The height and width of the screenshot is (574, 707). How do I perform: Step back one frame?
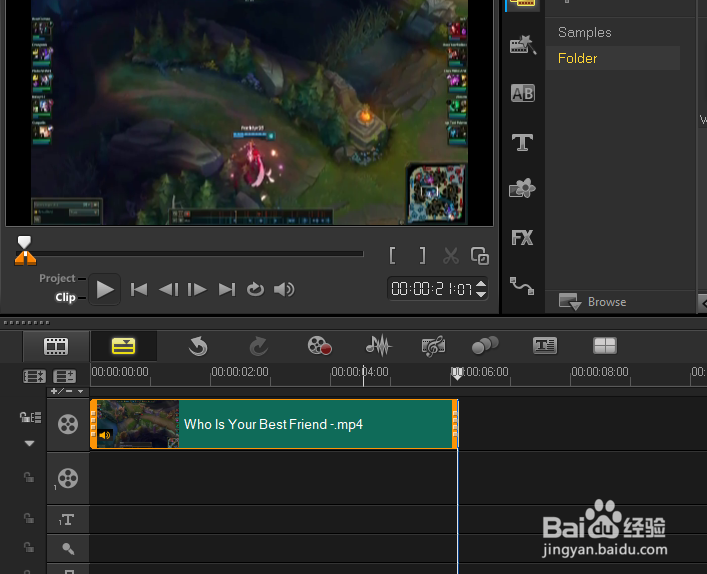click(x=169, y=289)
